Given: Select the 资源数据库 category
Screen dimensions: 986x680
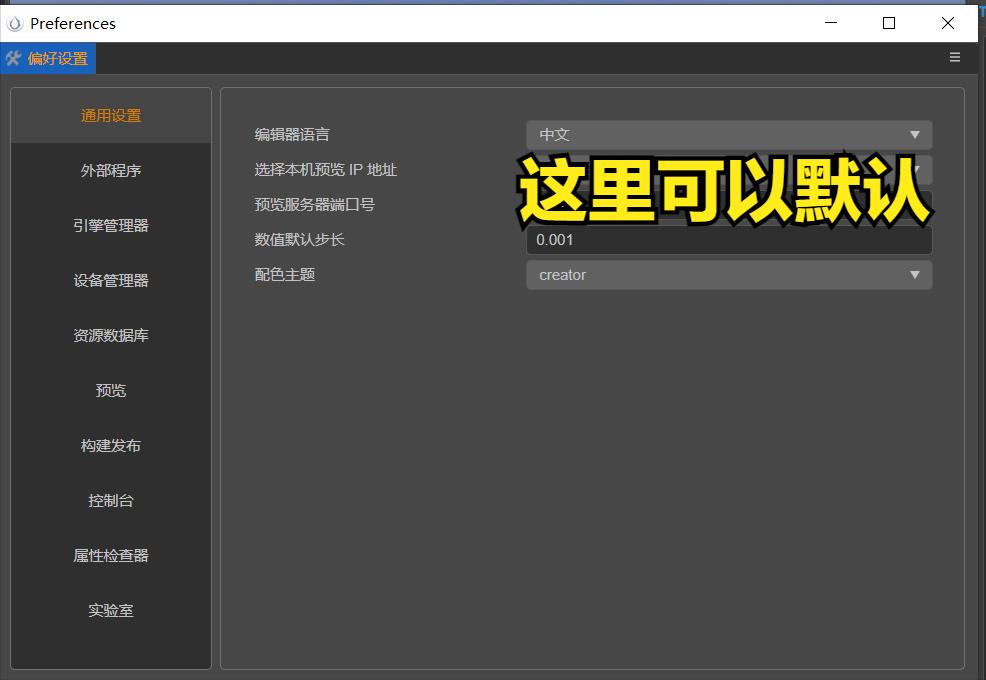Looking at the screenshot, I should (x=110, y=335).
